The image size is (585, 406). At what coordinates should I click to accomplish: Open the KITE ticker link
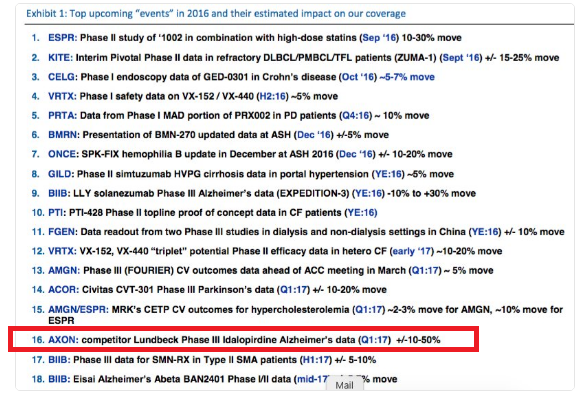60,58
